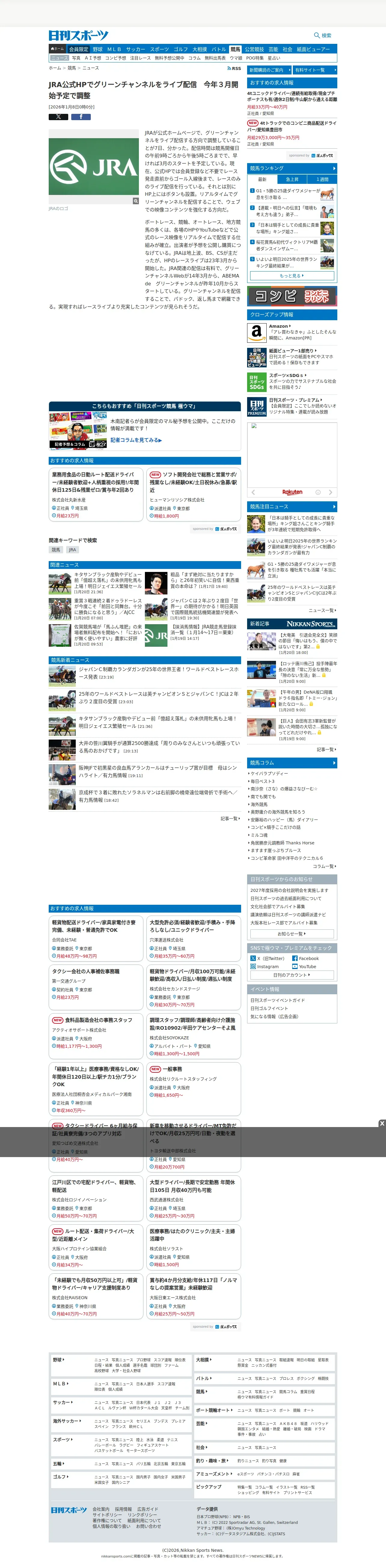Open the Facebook SNS link in the sidebar
Screen dimensions: 386x1568
[x=306, y=958]
